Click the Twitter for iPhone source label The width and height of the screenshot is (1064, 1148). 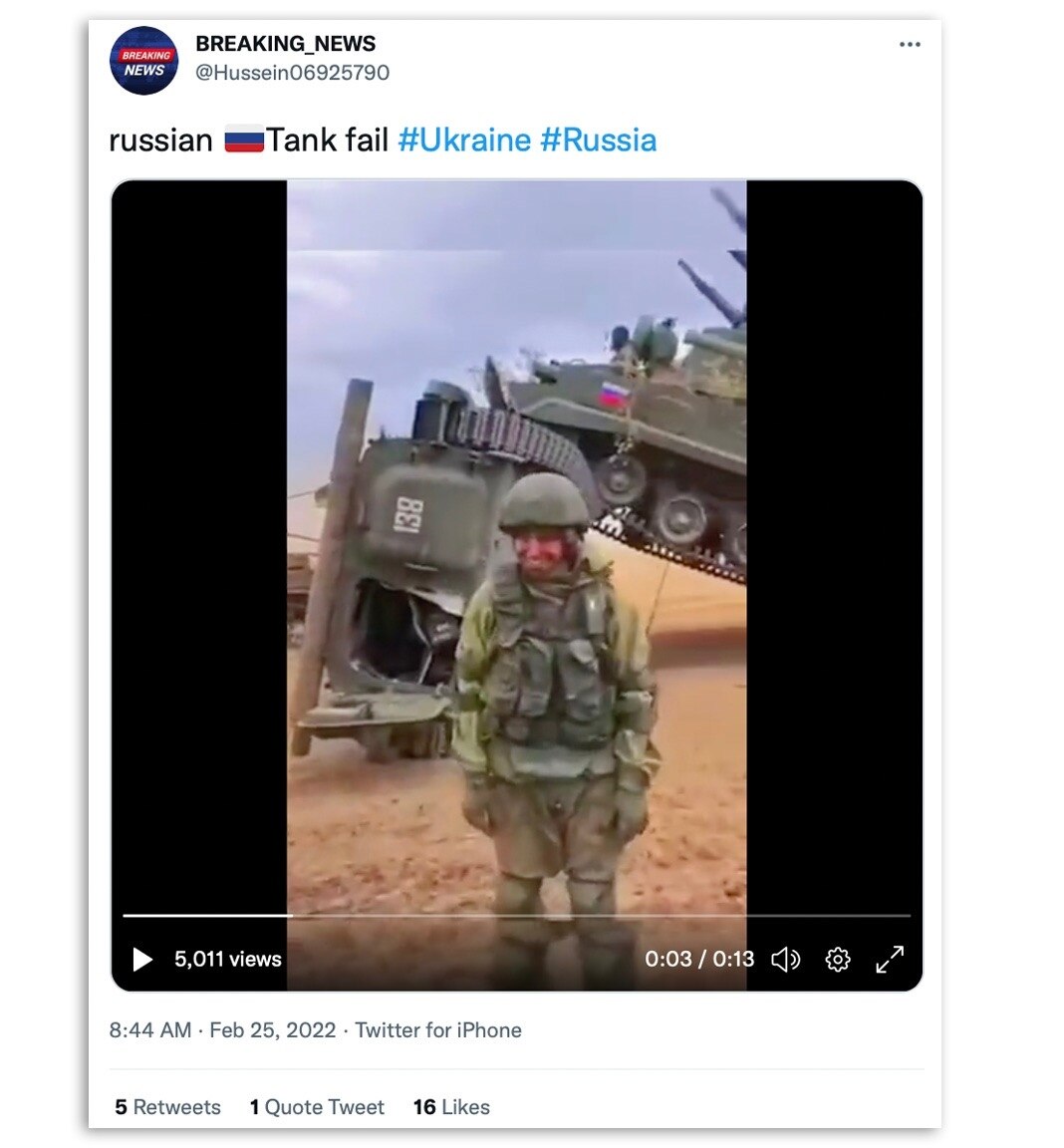[x=438, y=1030]
